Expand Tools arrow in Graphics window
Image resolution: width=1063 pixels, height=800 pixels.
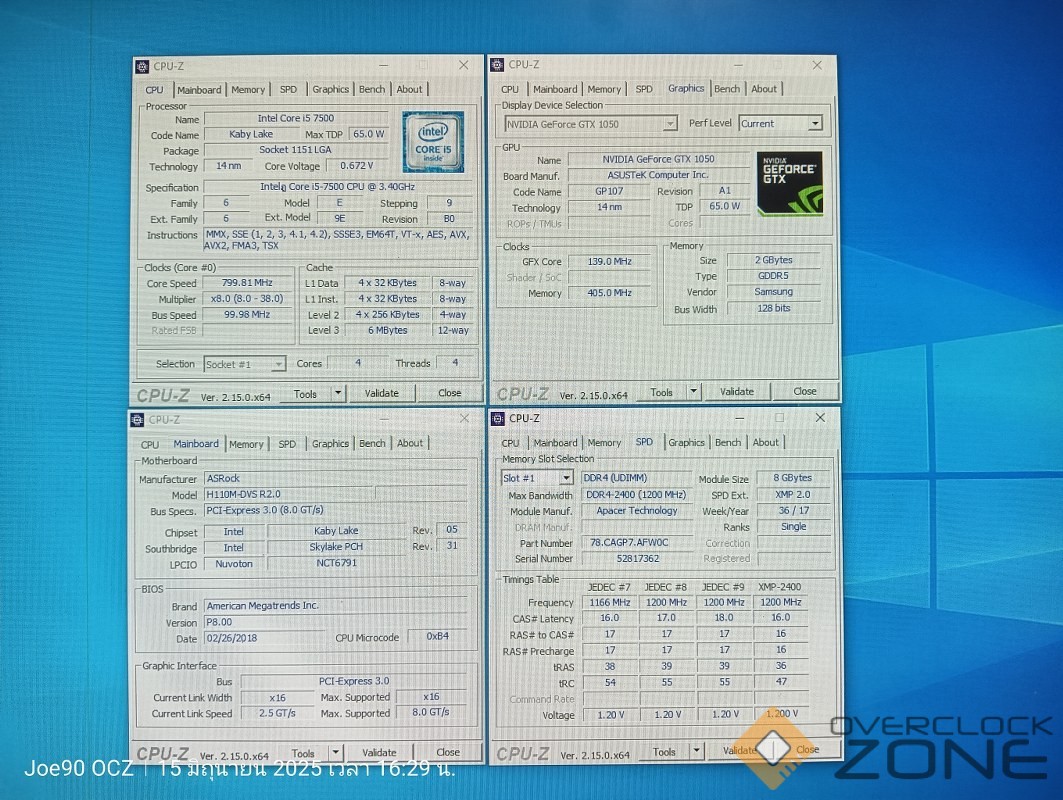pyautogui.click(x=694, y=391)
